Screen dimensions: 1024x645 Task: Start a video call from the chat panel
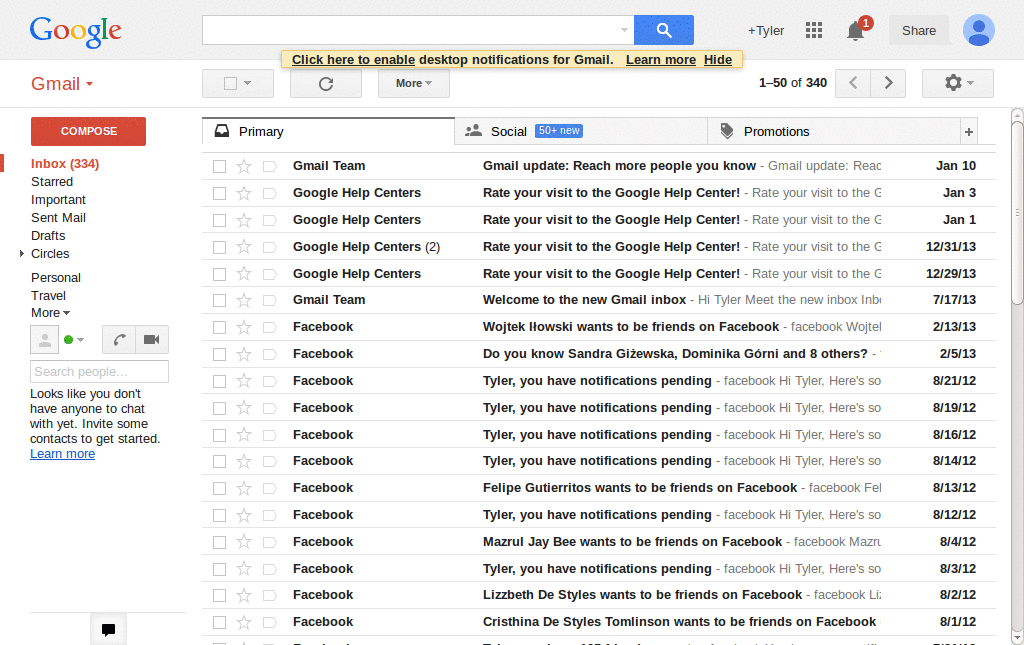click(151, 339)
